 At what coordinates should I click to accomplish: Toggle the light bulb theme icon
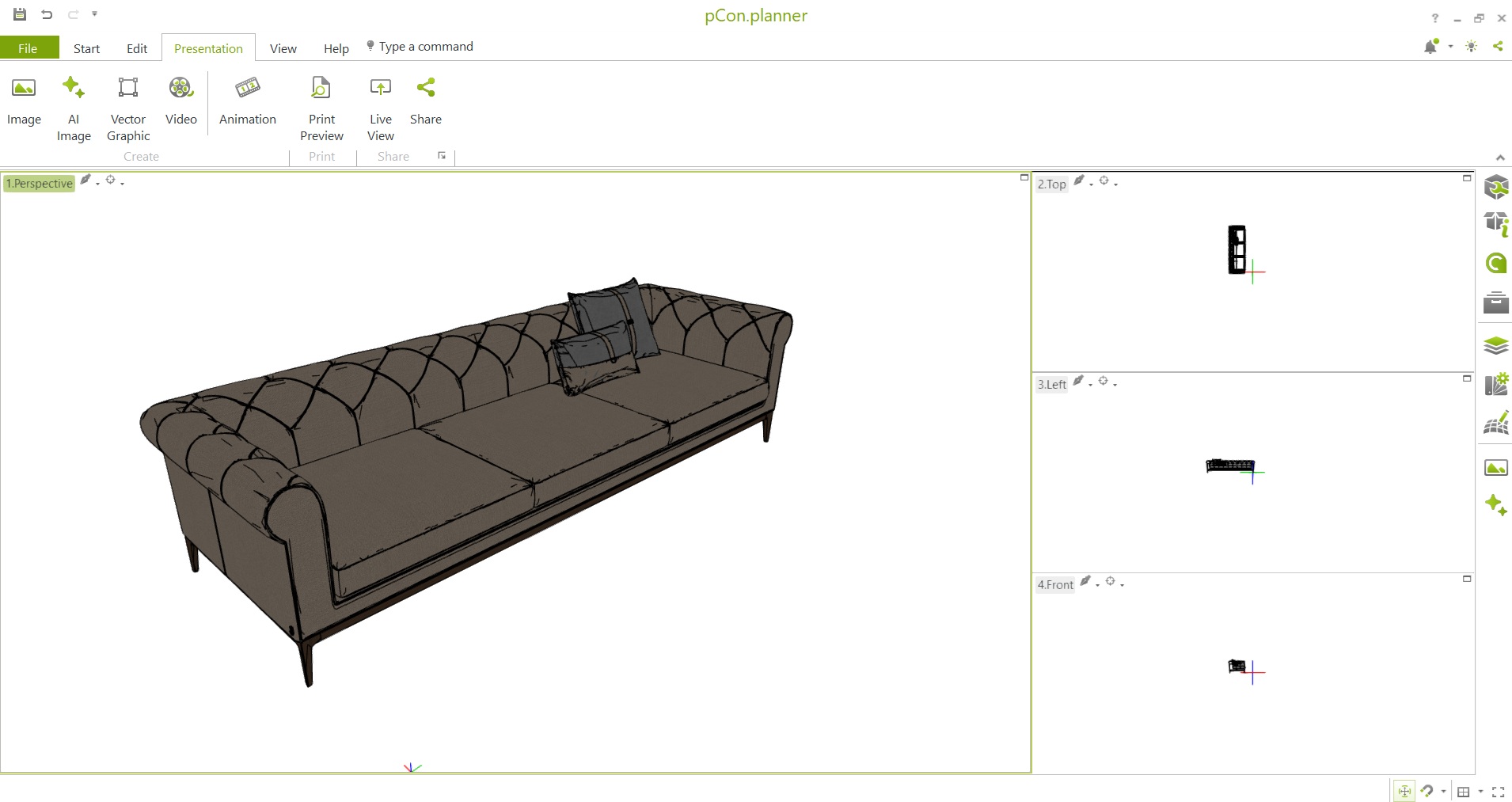(1472, 47)
